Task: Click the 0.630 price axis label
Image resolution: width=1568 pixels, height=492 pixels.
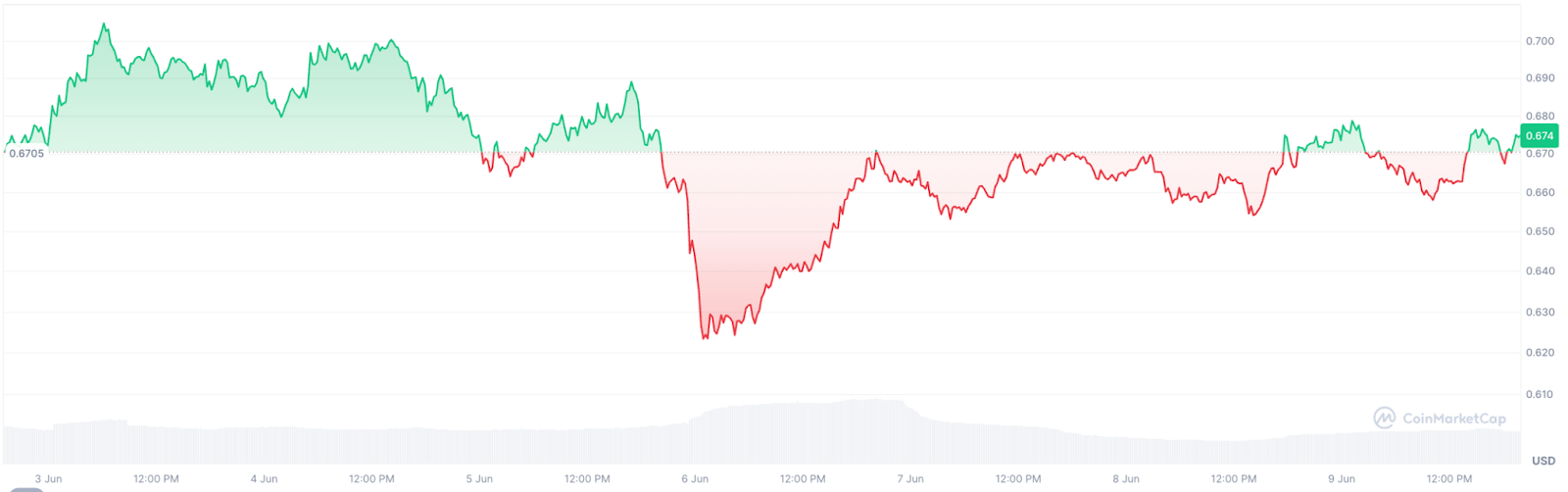Action: pos(1540,313)
